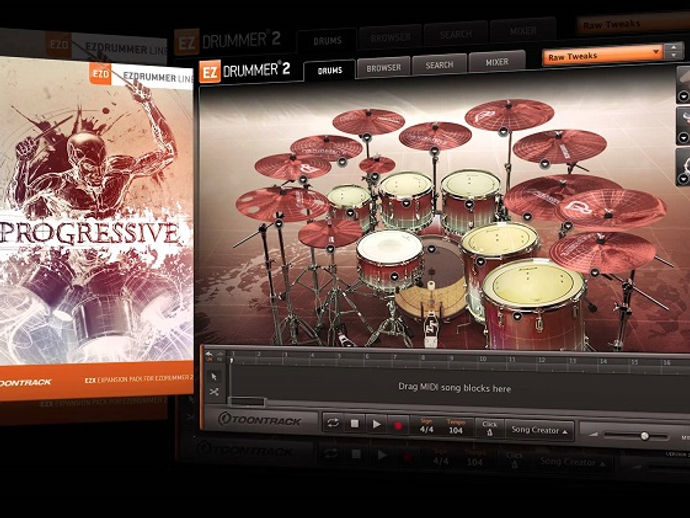Click the Toontrack logo in front window footer

click(x=260, y=420)
